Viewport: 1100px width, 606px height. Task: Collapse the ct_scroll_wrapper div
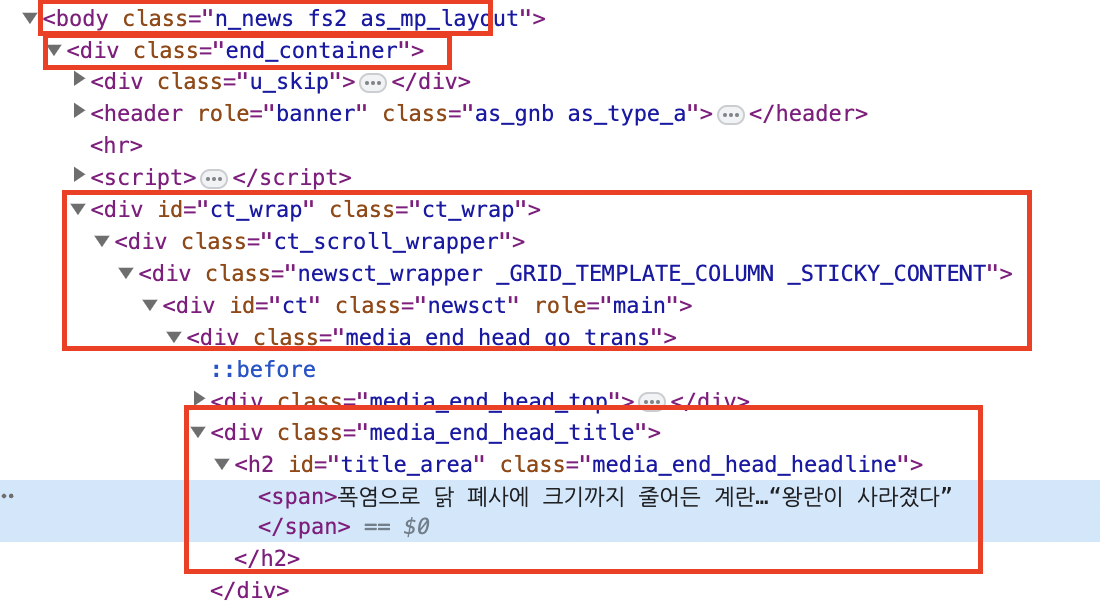tap(102, 241)
